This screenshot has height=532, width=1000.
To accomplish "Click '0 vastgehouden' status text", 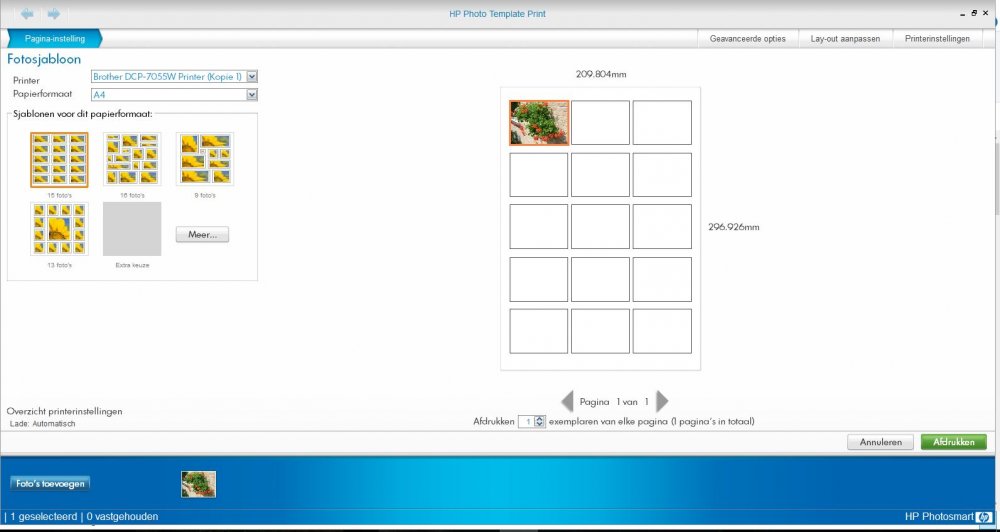I will pos(122,517).
